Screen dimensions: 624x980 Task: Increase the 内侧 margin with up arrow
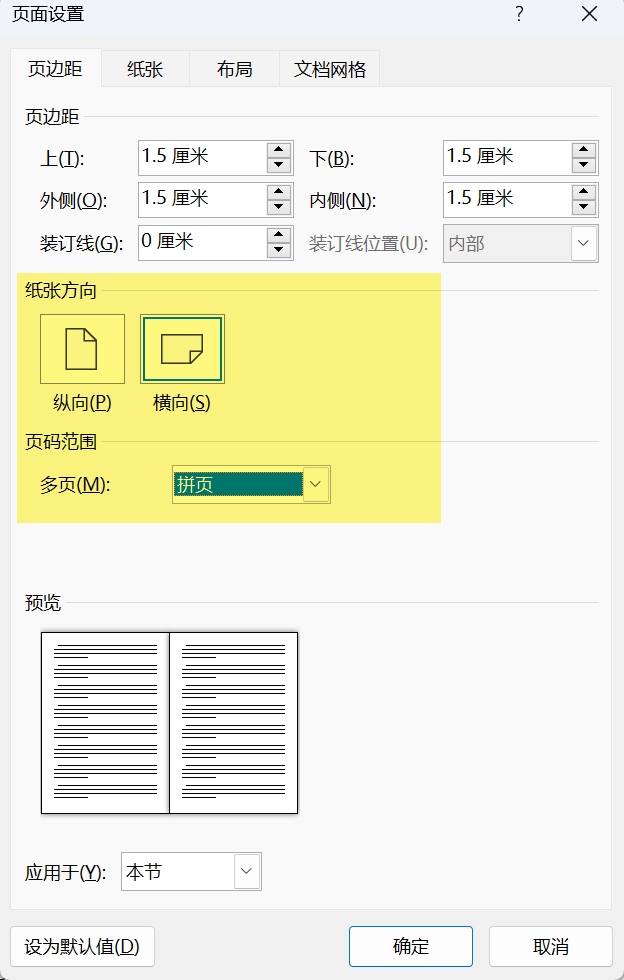tap(584, 192)
